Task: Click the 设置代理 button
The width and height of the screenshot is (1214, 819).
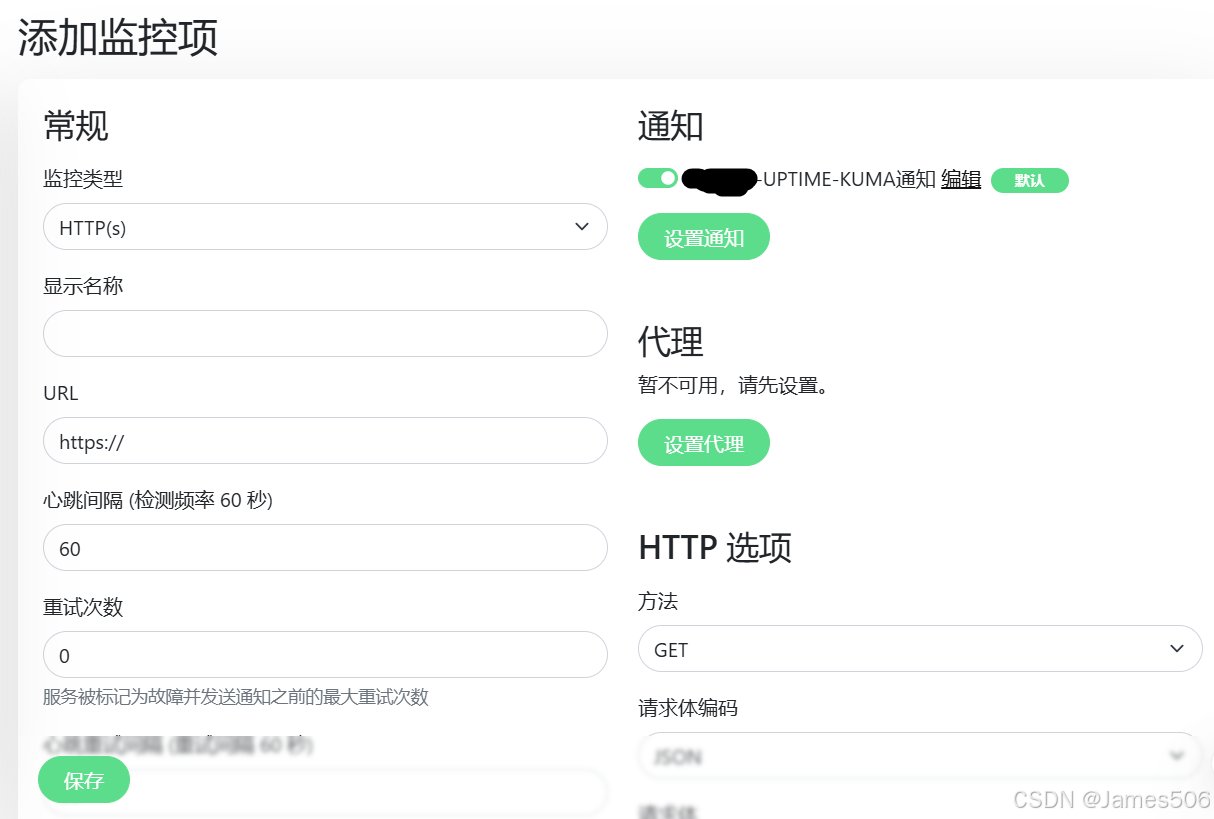Action: (704, 443)
